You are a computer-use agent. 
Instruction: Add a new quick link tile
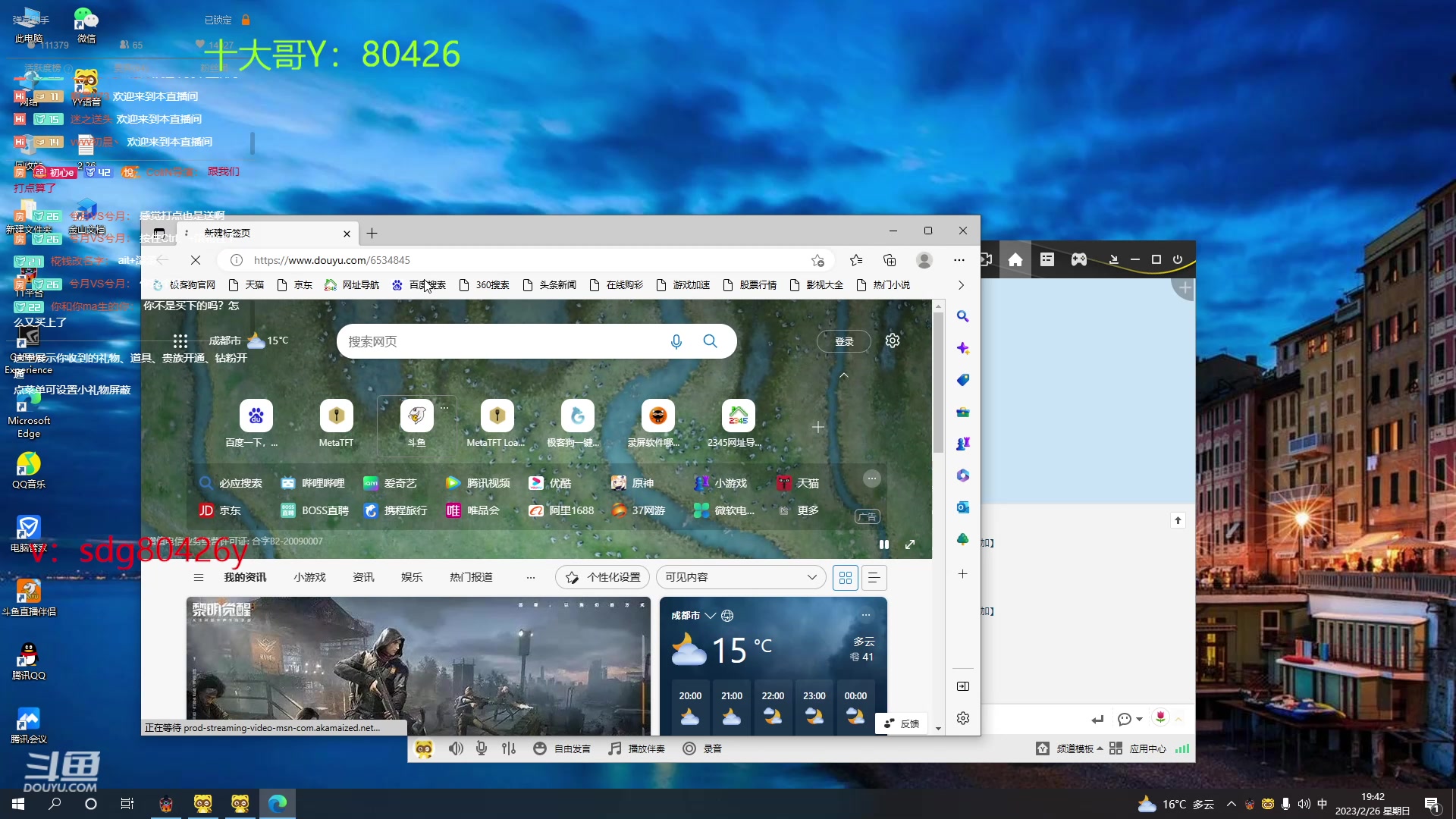pos(817,428)
